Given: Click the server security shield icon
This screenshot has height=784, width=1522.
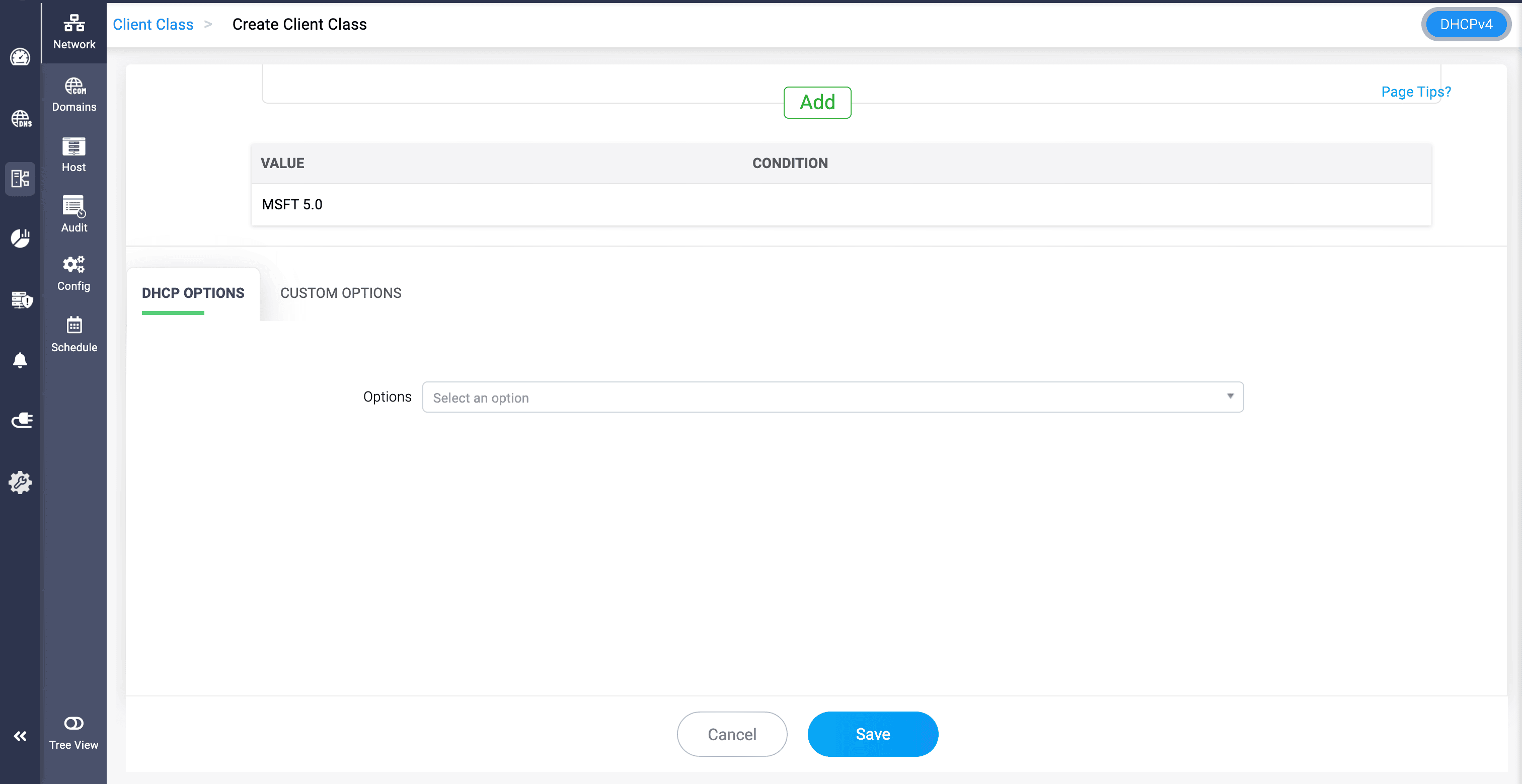Looking at the screenshot, I should 21,299.
